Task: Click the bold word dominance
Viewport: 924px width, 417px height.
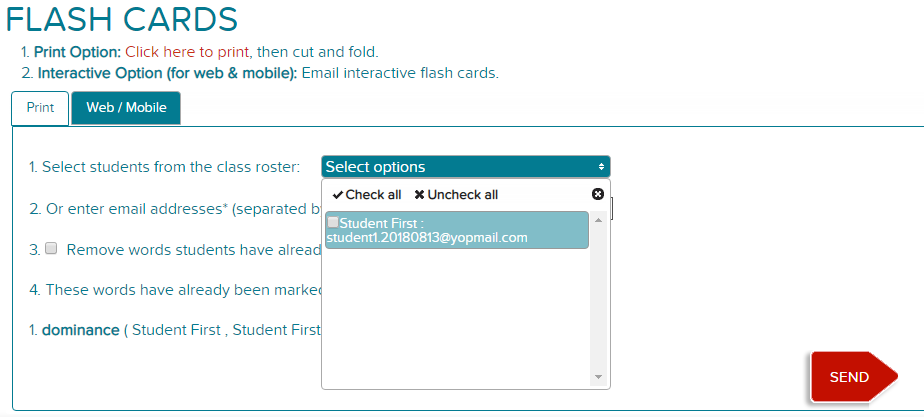Action: [81, 330]
